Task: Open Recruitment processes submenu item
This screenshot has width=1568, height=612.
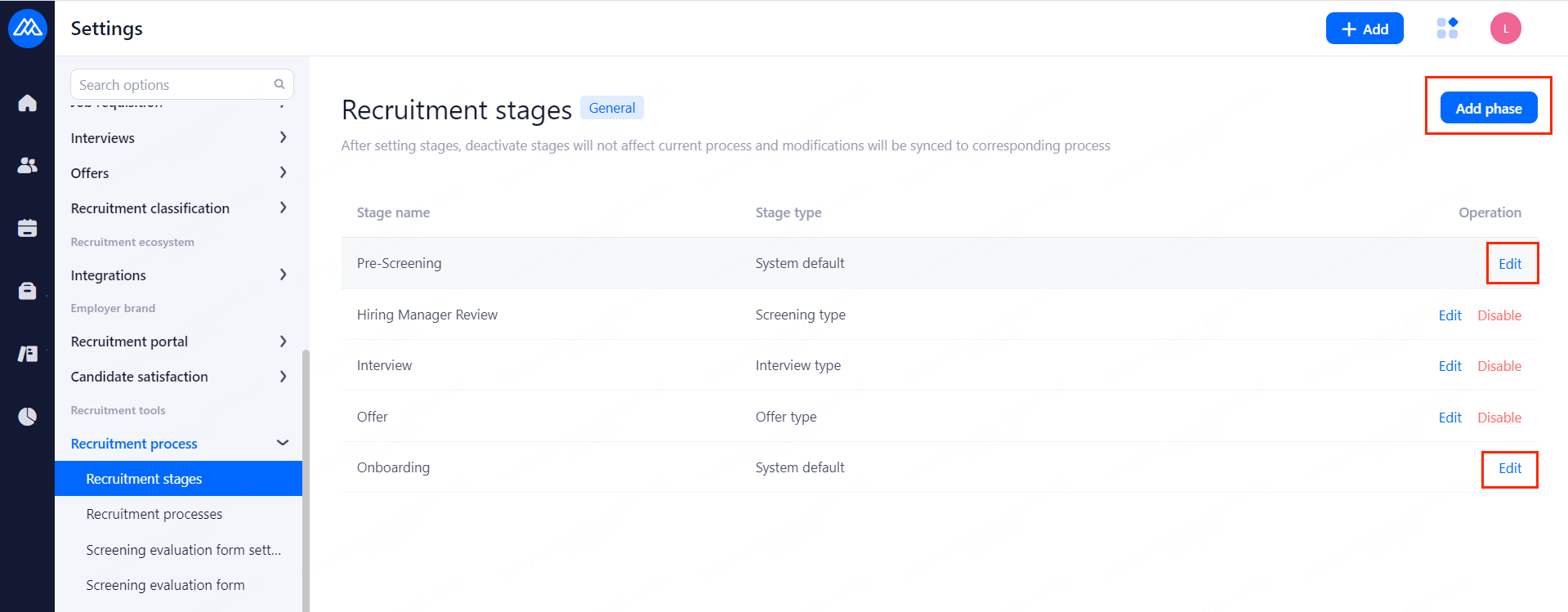Action: pyautogui.click(x=154, y=514)
